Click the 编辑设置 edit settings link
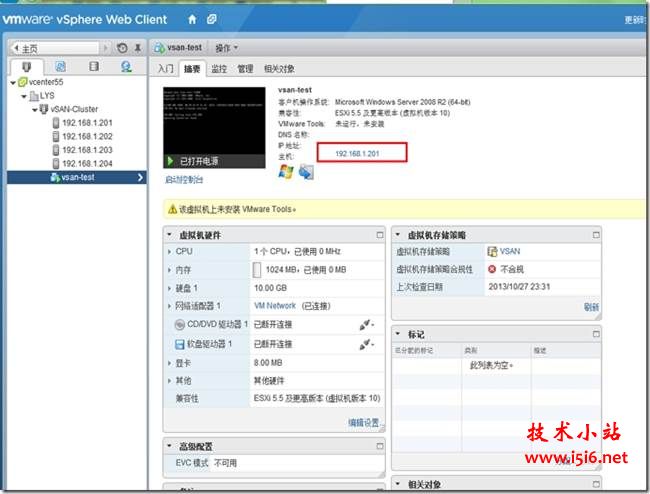The image size is (650, 494). (364, 423)
